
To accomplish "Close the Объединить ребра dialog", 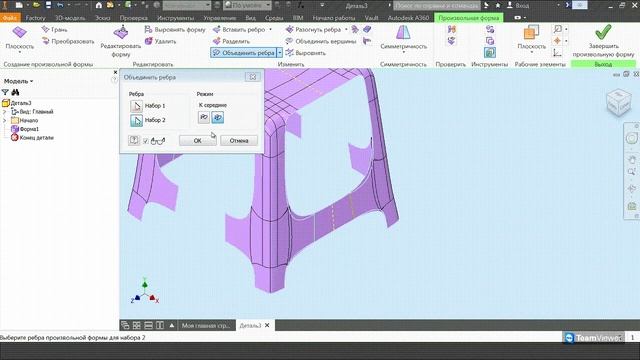I will 252,77.
